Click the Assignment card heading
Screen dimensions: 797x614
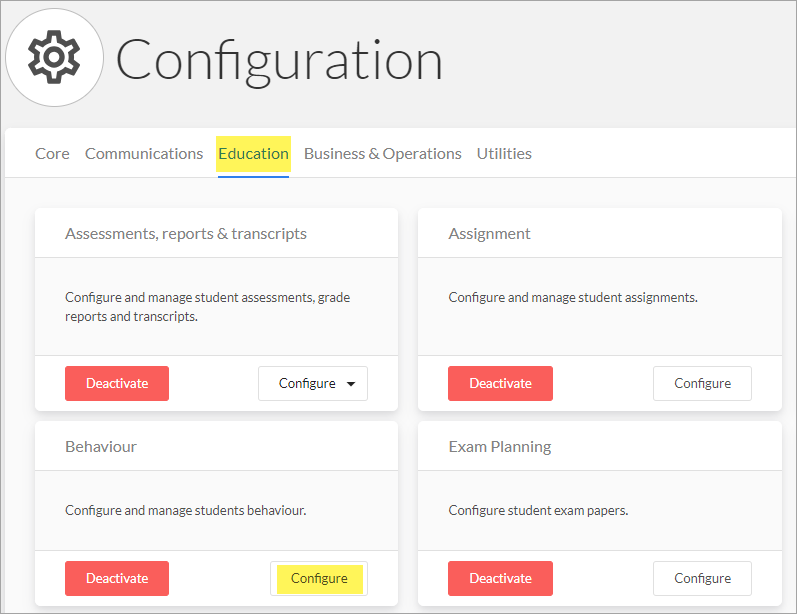pyautogui.click(x=489, y=234)
